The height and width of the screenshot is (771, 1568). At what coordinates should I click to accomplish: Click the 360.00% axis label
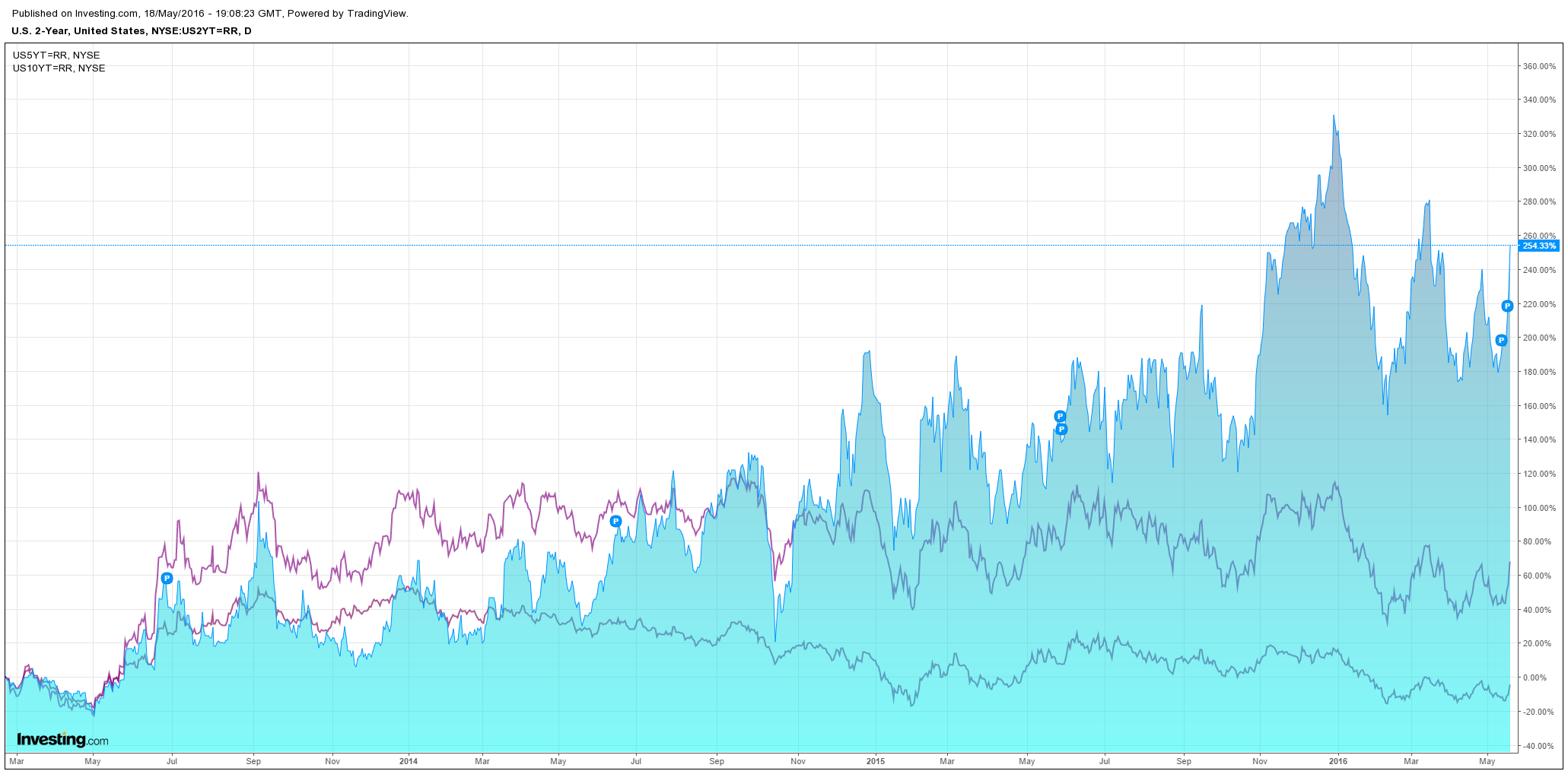pos(1539,66)
